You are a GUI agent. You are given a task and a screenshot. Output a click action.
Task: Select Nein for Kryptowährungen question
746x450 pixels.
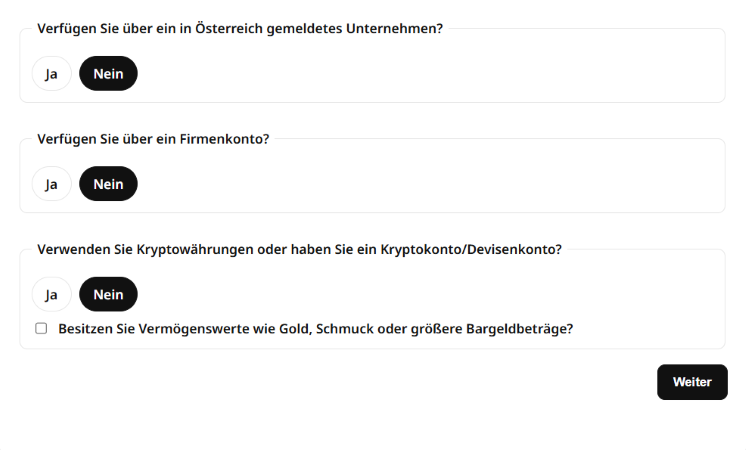(x=108, y=295)
